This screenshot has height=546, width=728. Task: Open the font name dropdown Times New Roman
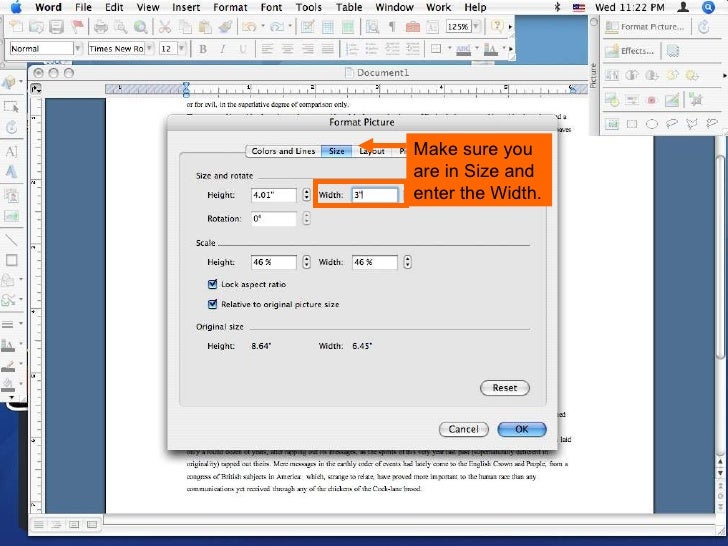[x=149, y=48]
